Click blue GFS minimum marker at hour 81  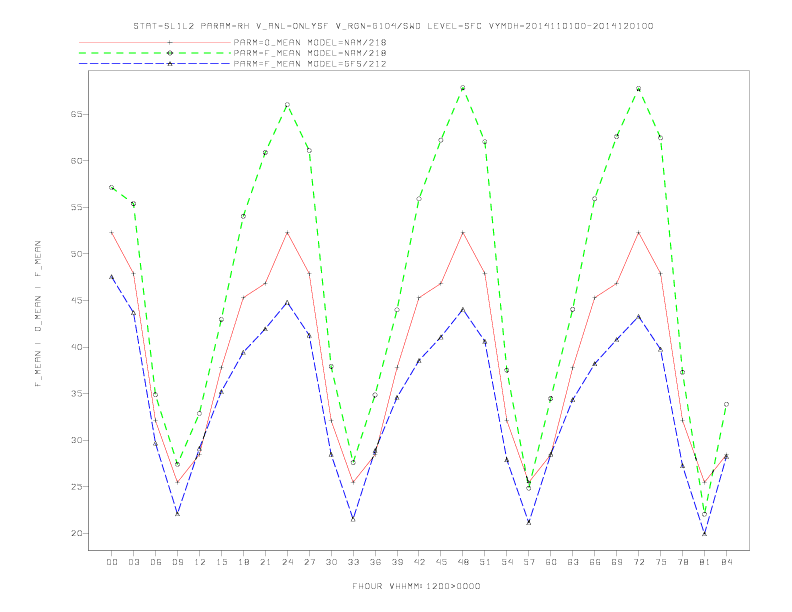[x=705, y=534]
